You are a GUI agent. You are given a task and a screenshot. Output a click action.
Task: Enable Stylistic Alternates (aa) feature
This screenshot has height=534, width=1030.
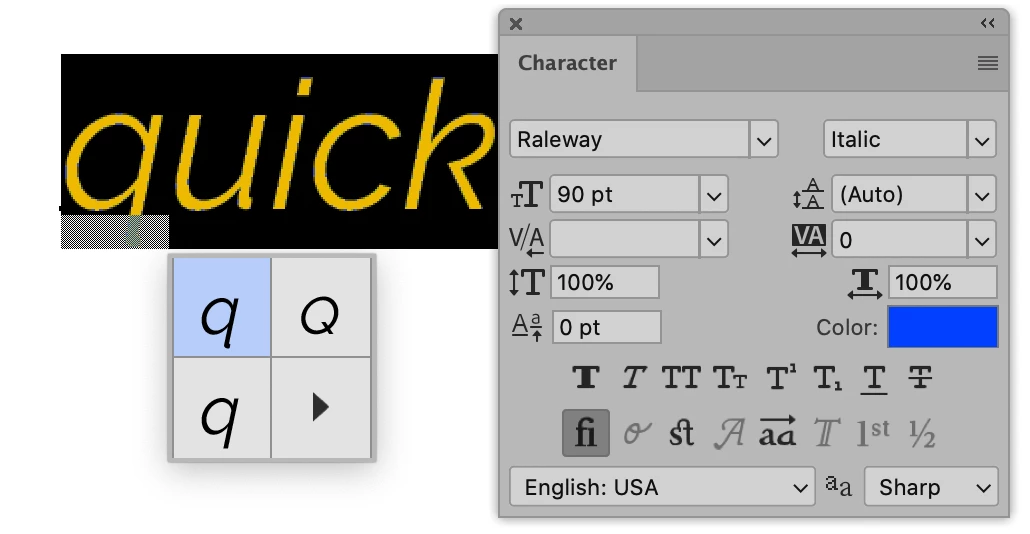click(777, 432)
